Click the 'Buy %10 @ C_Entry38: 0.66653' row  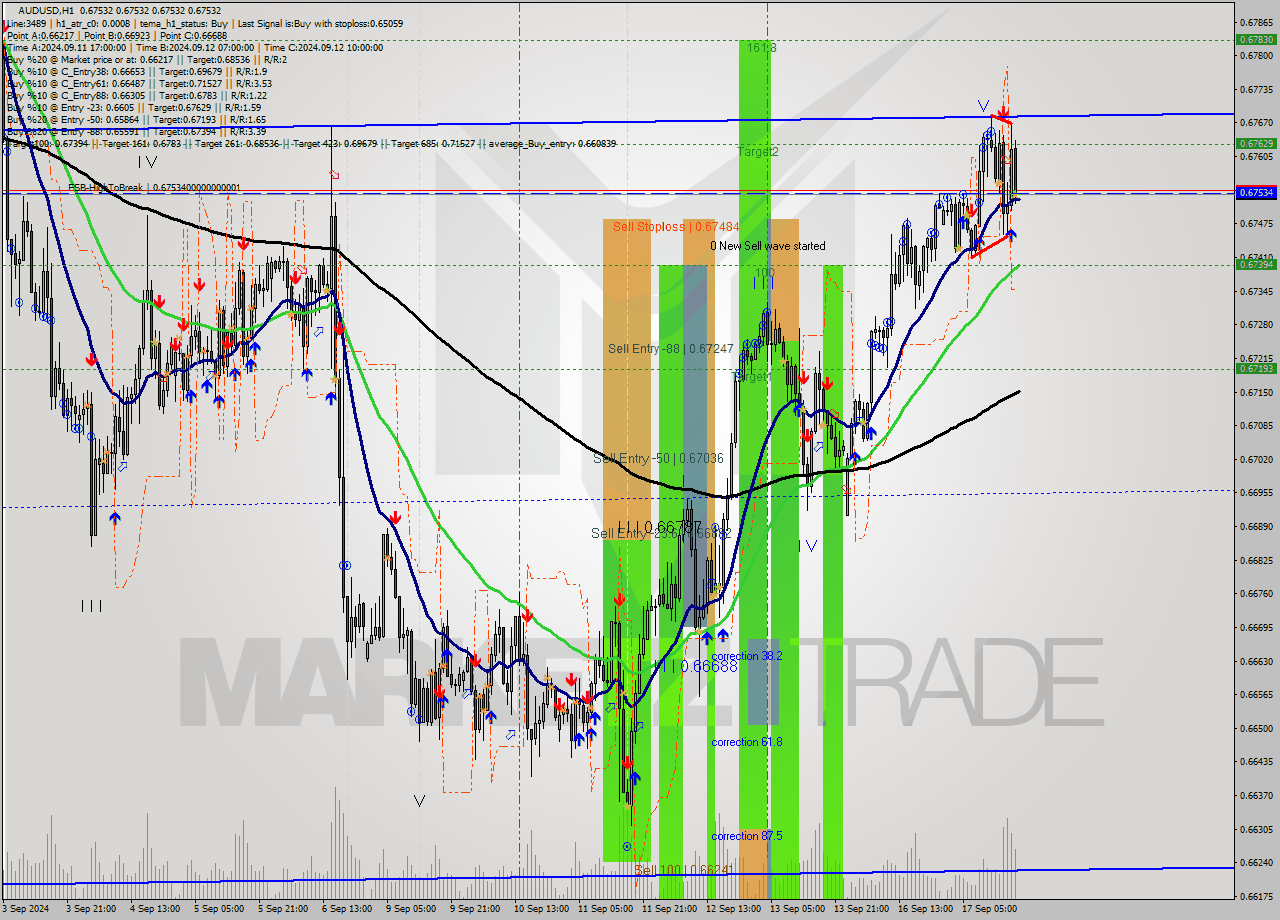point(136,71)
